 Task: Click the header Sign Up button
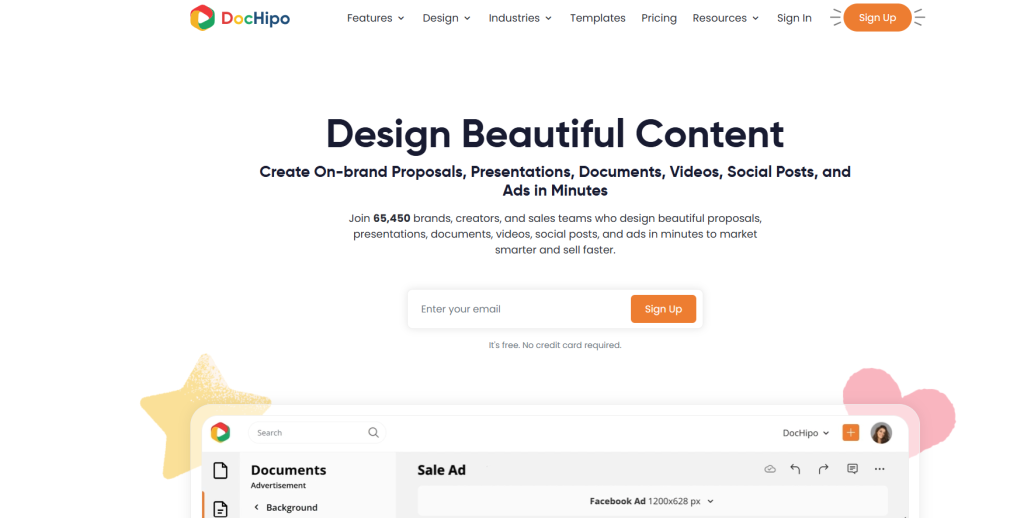[877, 18]
